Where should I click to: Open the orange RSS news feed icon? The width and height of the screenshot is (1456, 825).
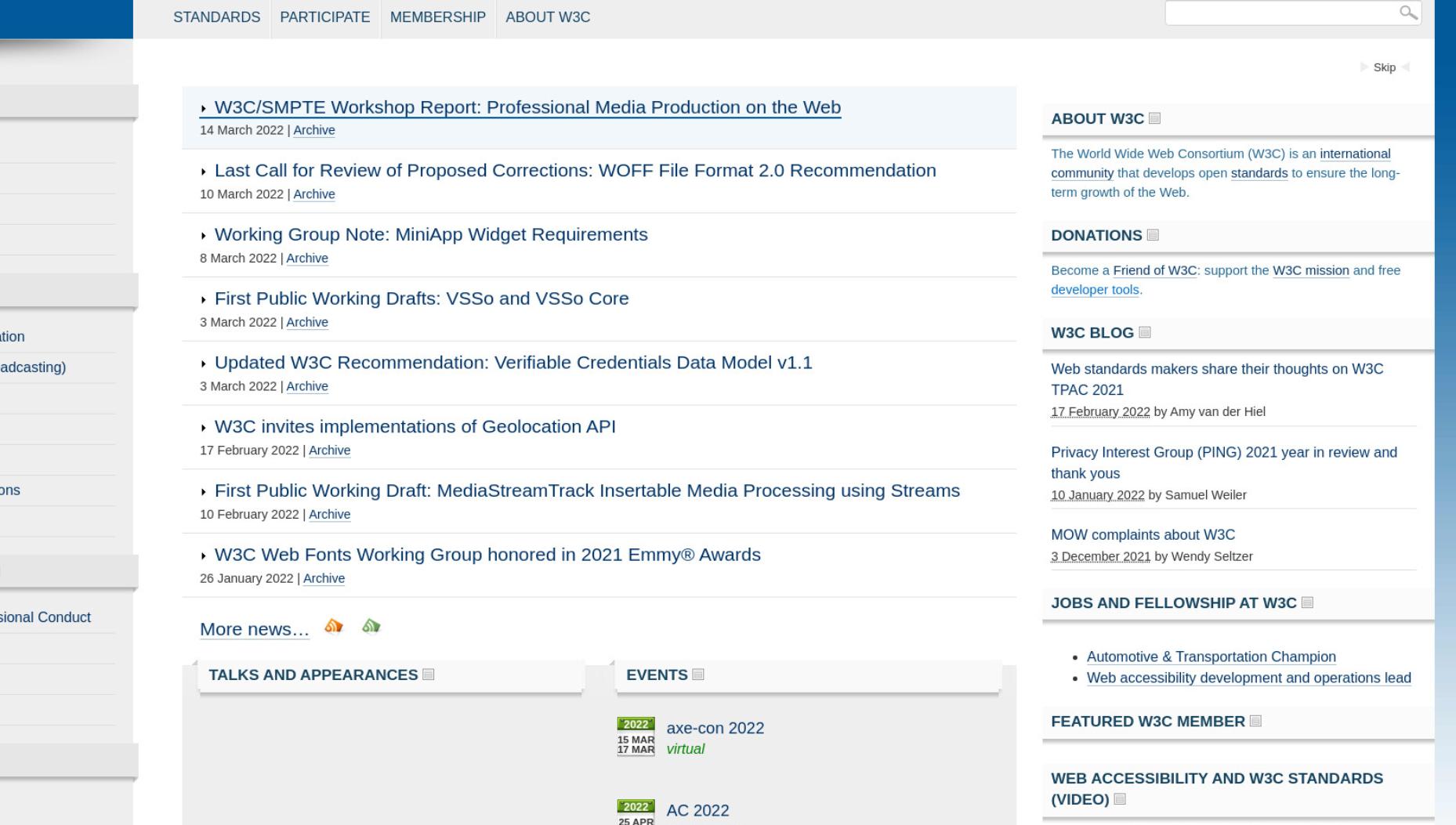point(334,626)
